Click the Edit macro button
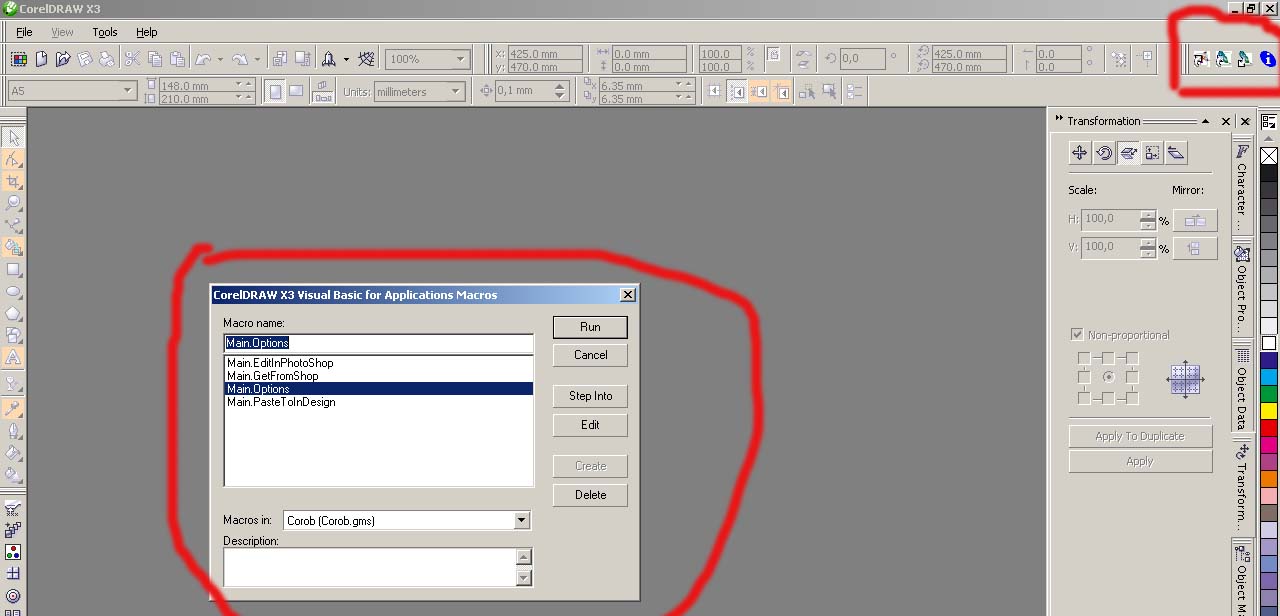This screenshot has height=616, width=1280. (x=590, y=425)
